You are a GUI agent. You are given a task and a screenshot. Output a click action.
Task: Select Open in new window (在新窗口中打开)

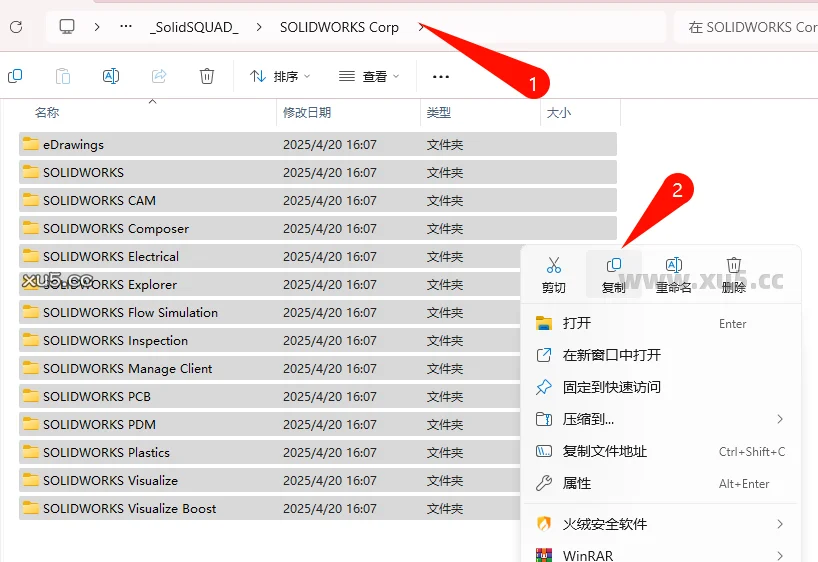coord(611,355)
